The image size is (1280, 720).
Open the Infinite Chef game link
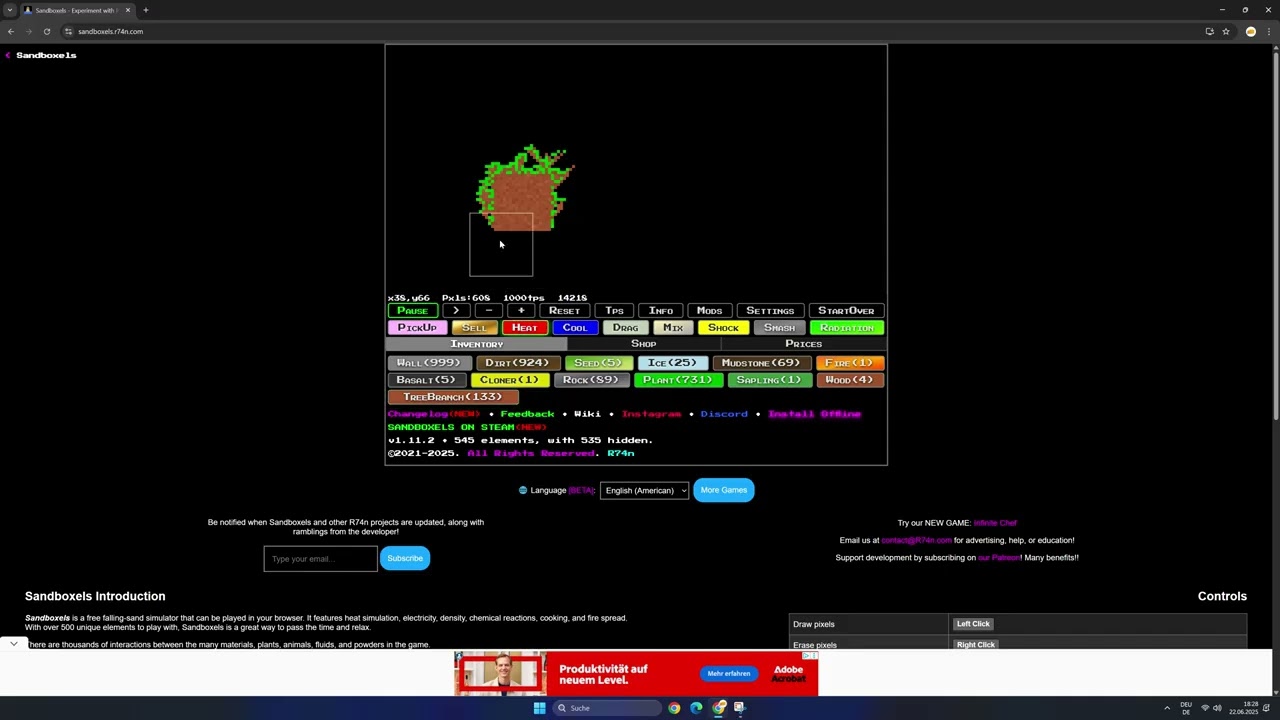pyautogui.click(x=995, y=523)
